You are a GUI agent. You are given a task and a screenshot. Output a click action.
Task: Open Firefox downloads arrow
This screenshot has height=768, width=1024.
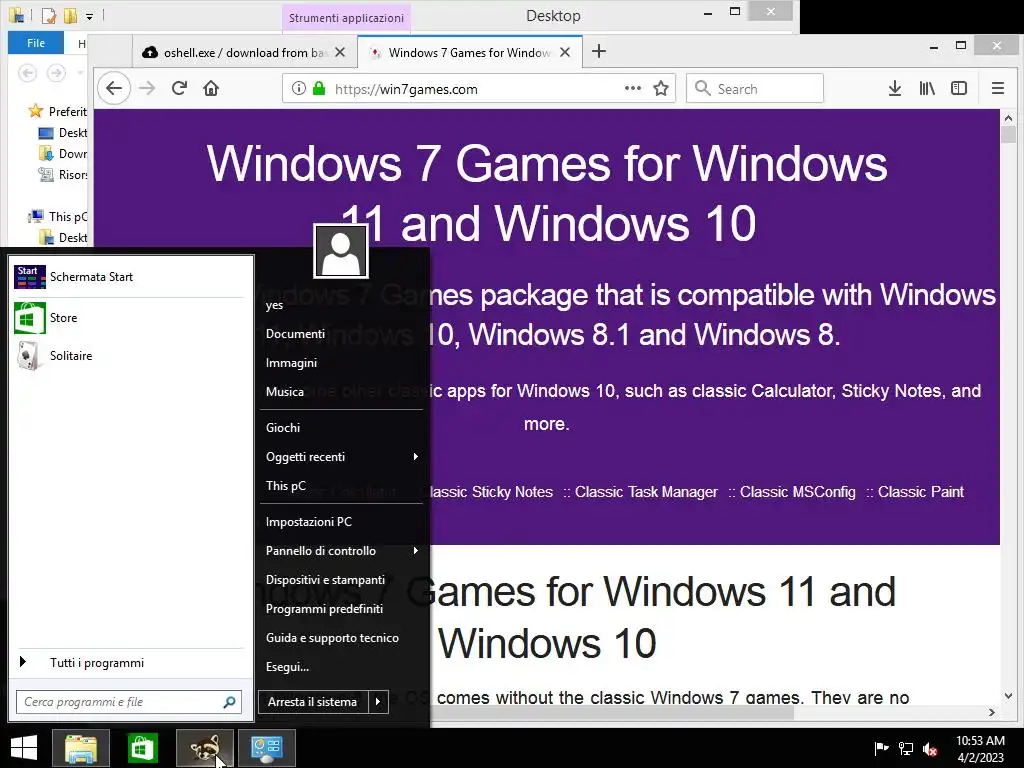[895, 88]
